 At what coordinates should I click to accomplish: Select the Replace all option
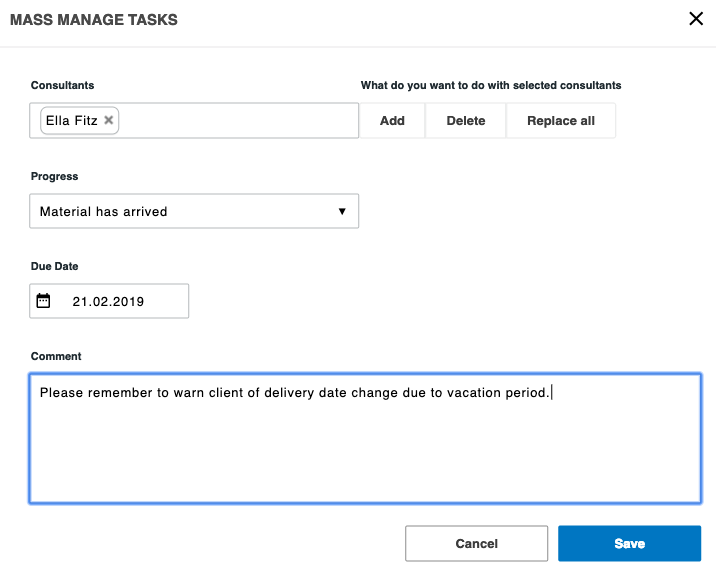click(560, 121)
